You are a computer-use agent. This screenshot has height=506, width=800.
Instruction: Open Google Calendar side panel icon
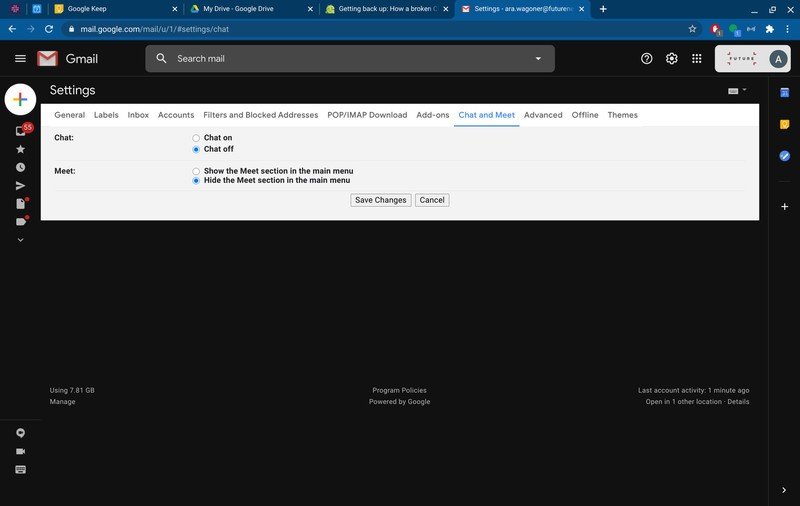[x=785, y=92]
